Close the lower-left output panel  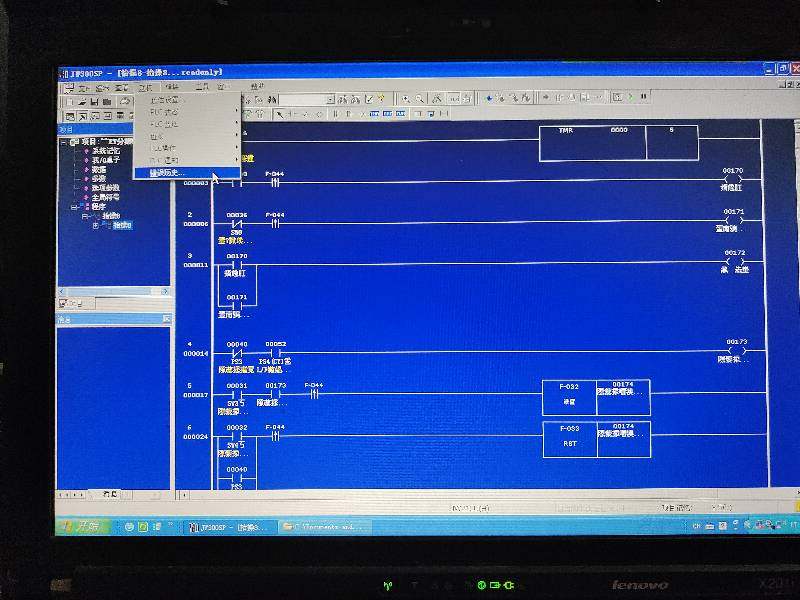(166, 319)
